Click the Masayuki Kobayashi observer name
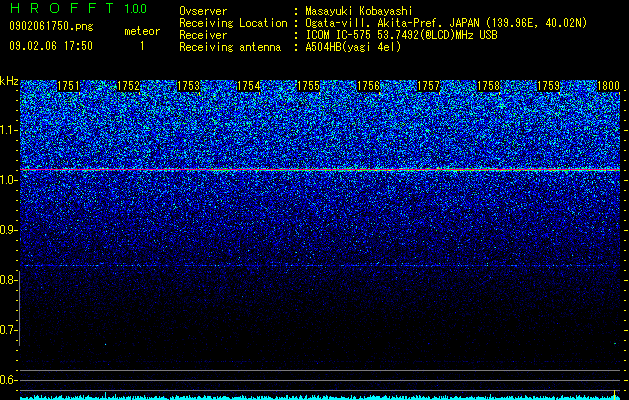Viewport: 629px width, 400px height. click(359, 11)
